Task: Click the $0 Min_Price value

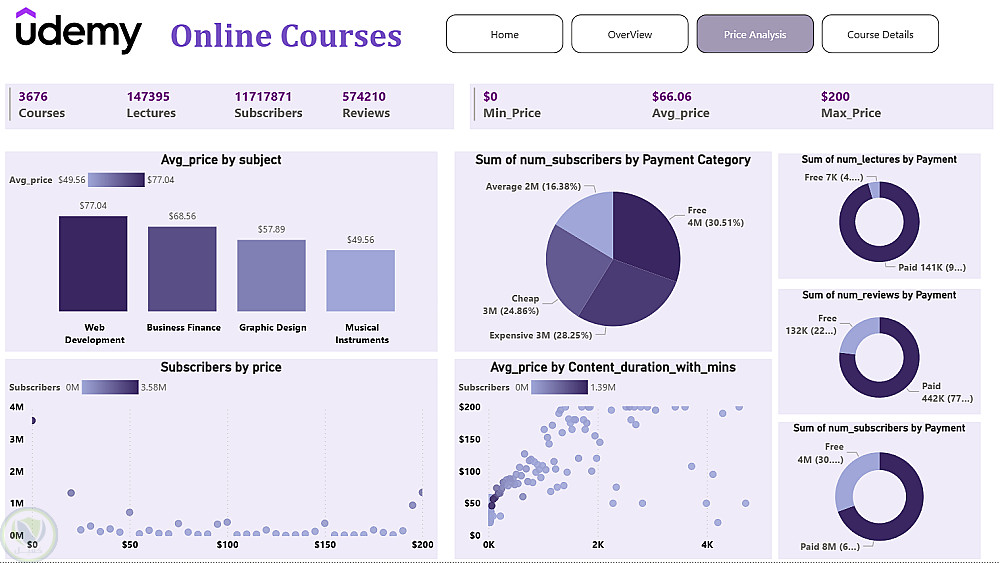Action: coord(490,97)
